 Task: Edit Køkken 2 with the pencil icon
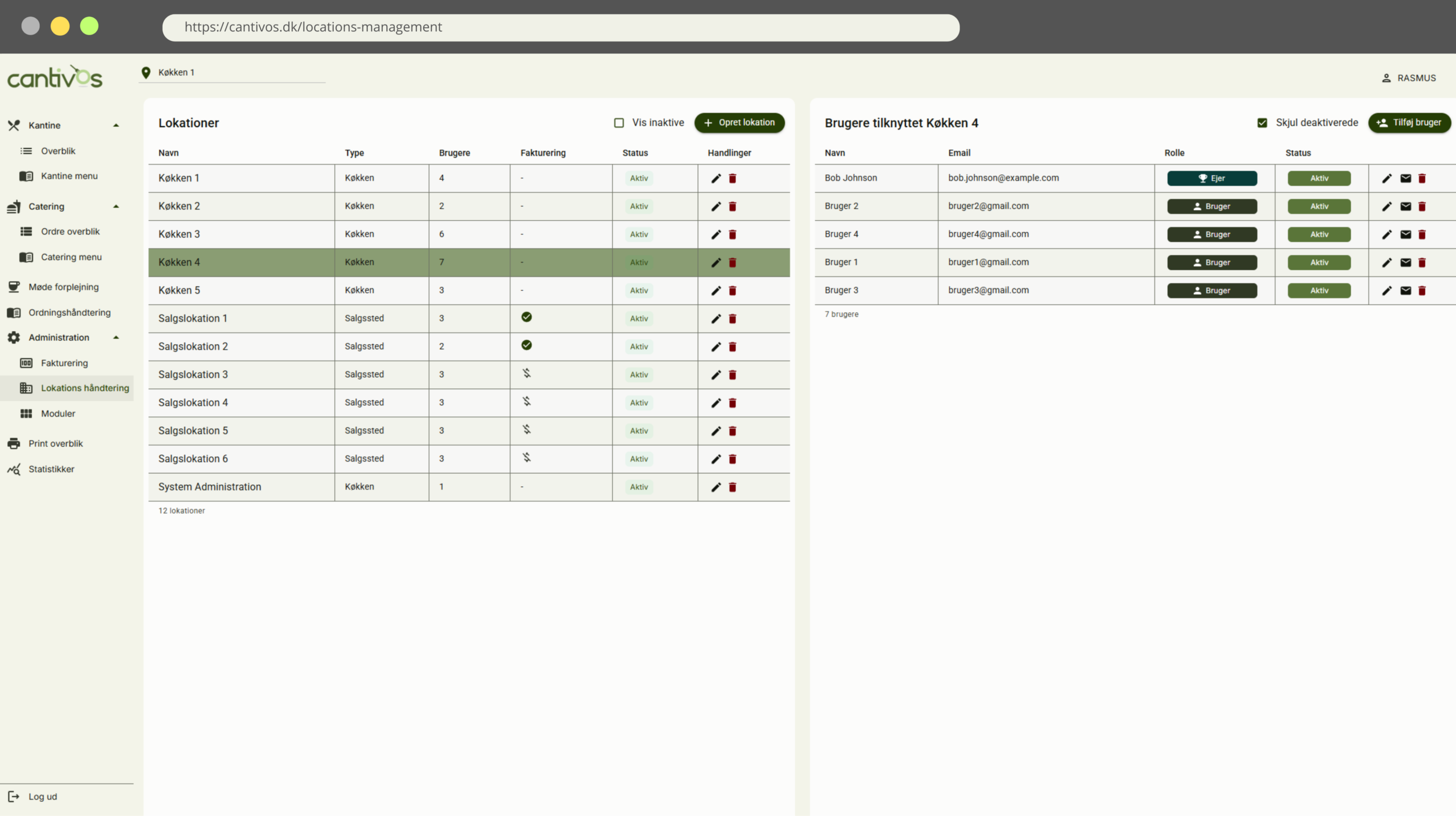[x=716, y=207]
